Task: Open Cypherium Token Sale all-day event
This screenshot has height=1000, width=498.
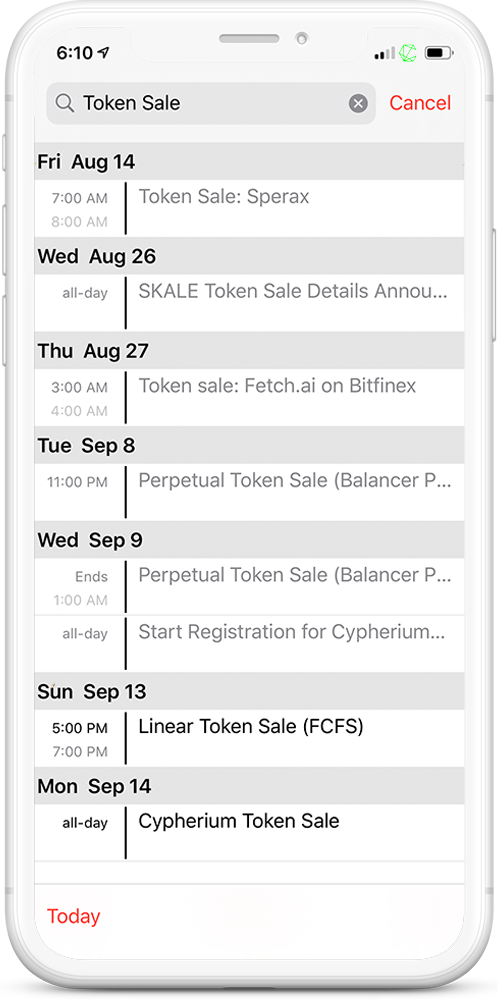Action: 249,832
